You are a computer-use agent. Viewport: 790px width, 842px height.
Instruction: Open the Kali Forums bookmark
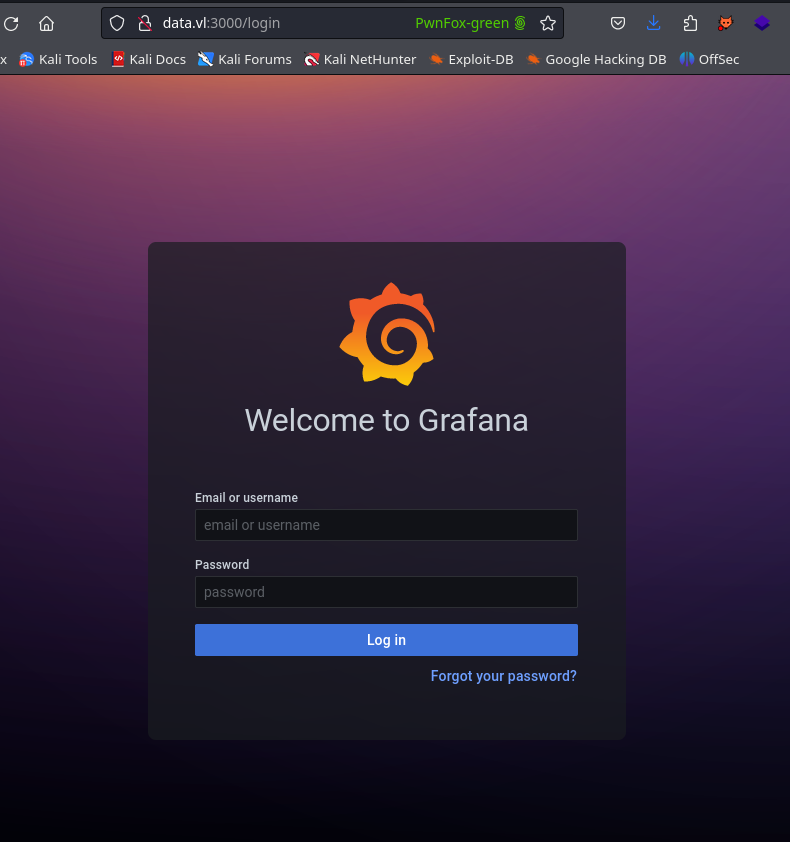[x=244, y=59]
